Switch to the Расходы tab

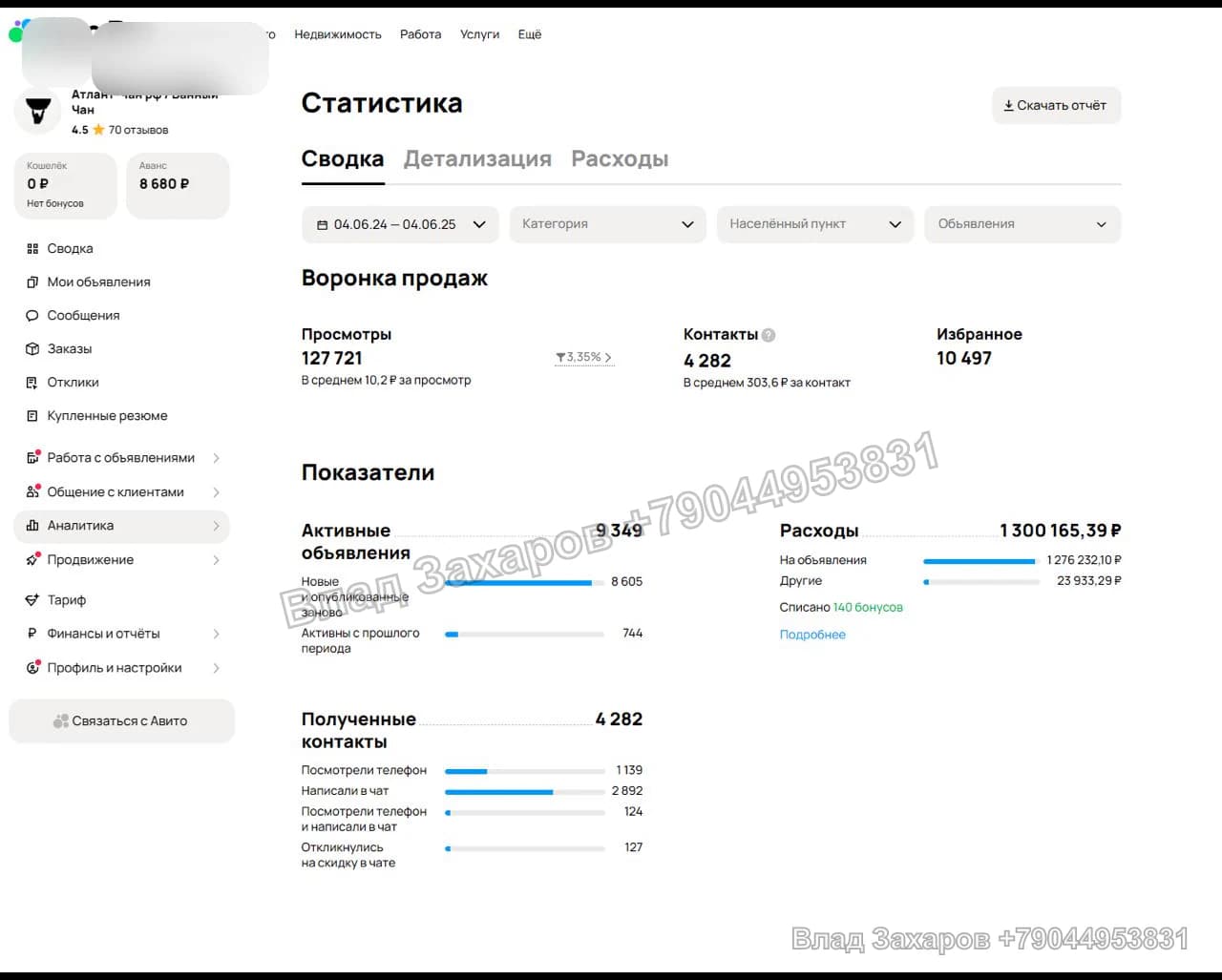click(x=620, y=159)
